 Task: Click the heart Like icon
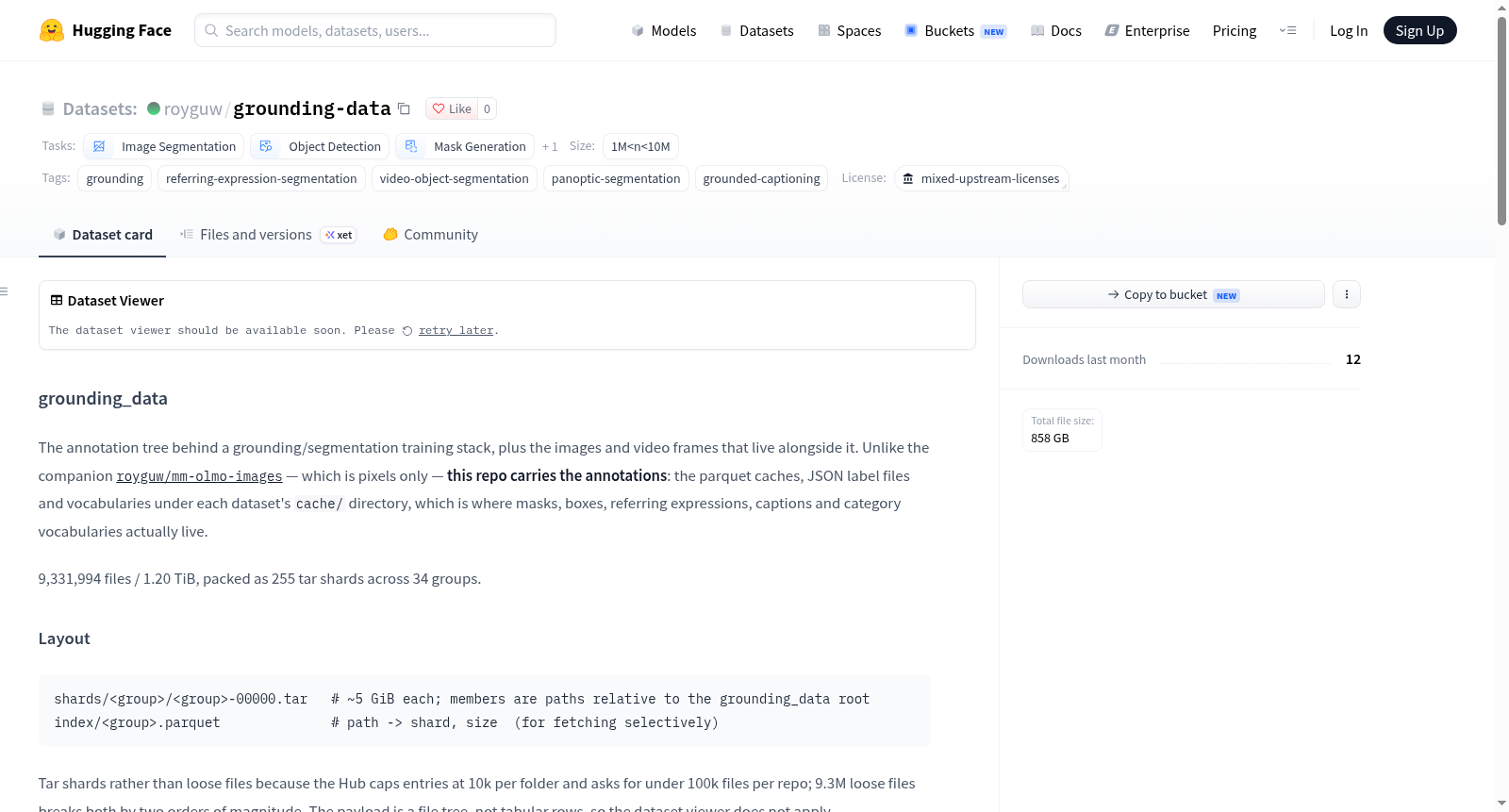(439, 108)
